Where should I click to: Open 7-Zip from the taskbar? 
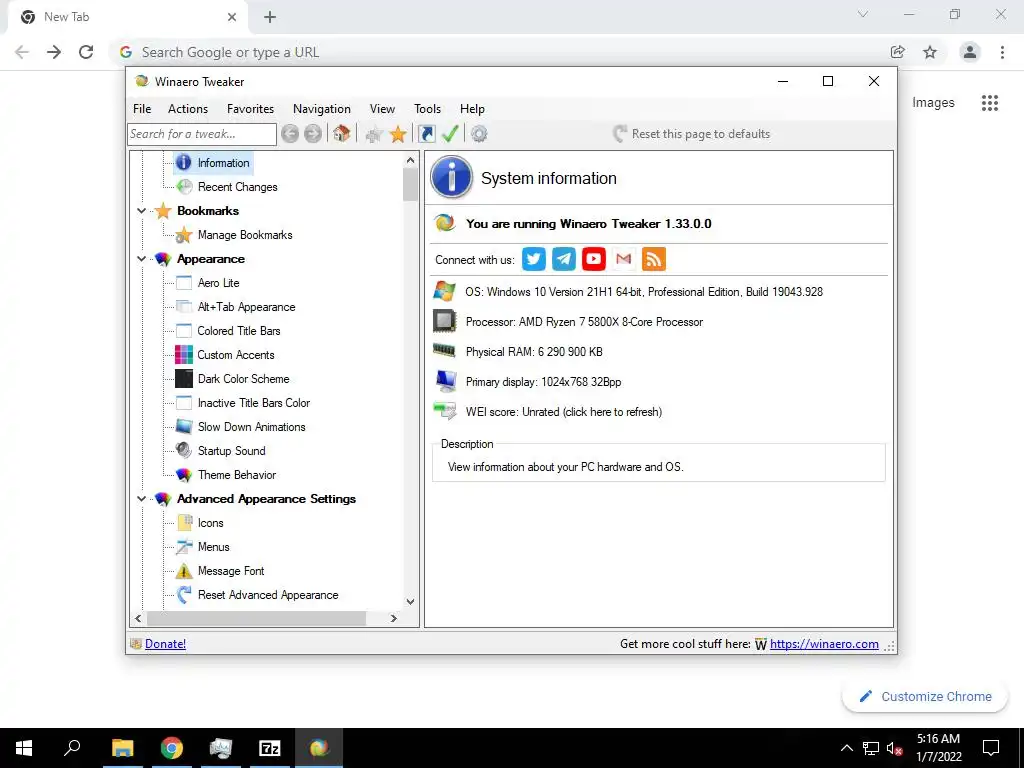pos(270,748)
